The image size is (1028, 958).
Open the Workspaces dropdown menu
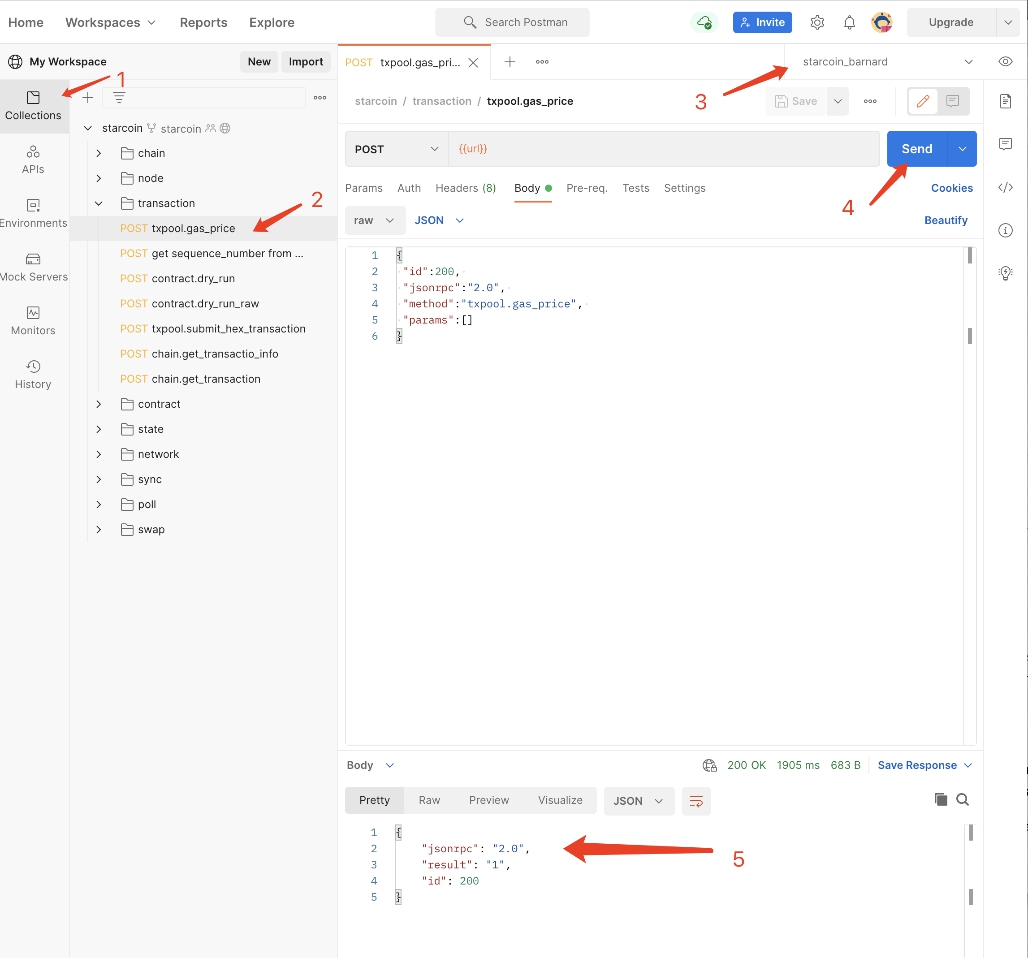[110, 22]
